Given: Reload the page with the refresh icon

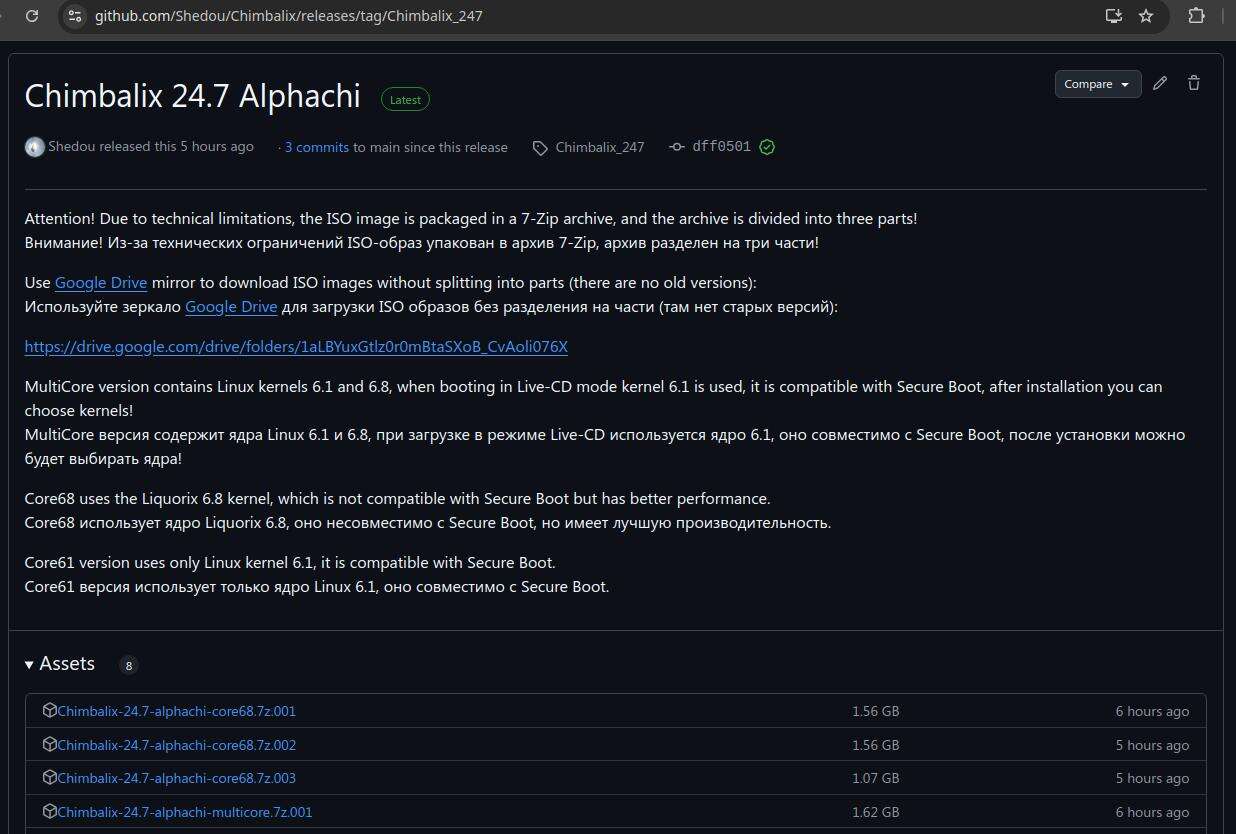Looking at the screenshot, I should click(32, 16).
